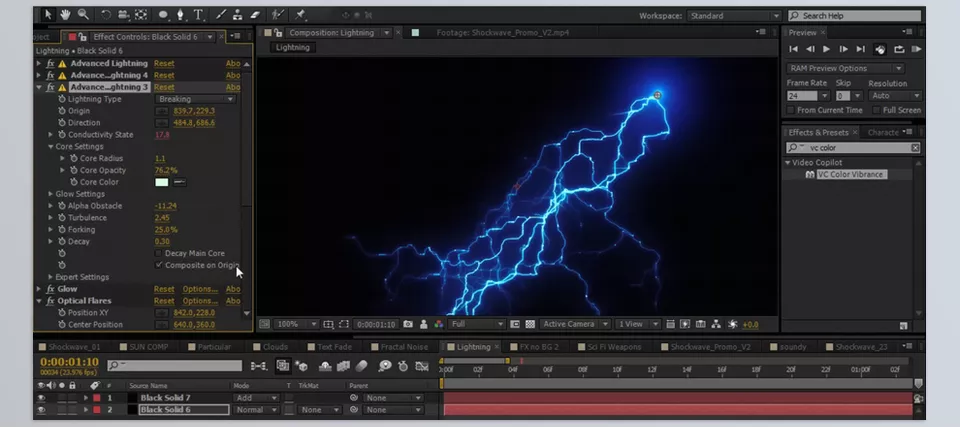This screenshot has width=960, height=427.
Task: Expand the Glow Settings group
Action: tap(51, 194)
